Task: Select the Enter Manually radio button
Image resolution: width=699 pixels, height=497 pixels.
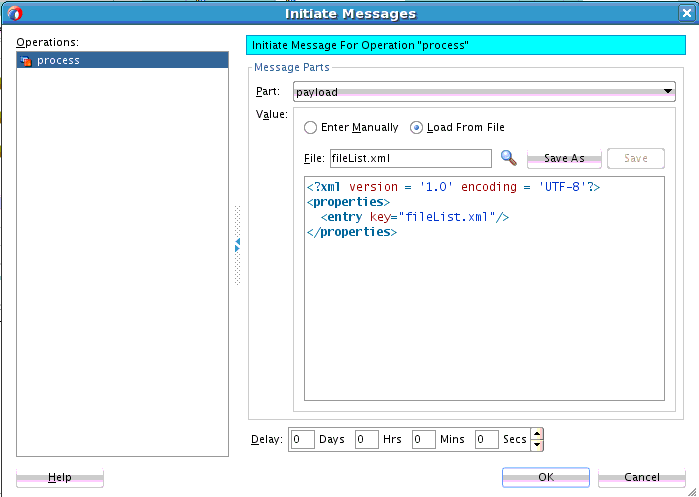Action: coord(310,128)
